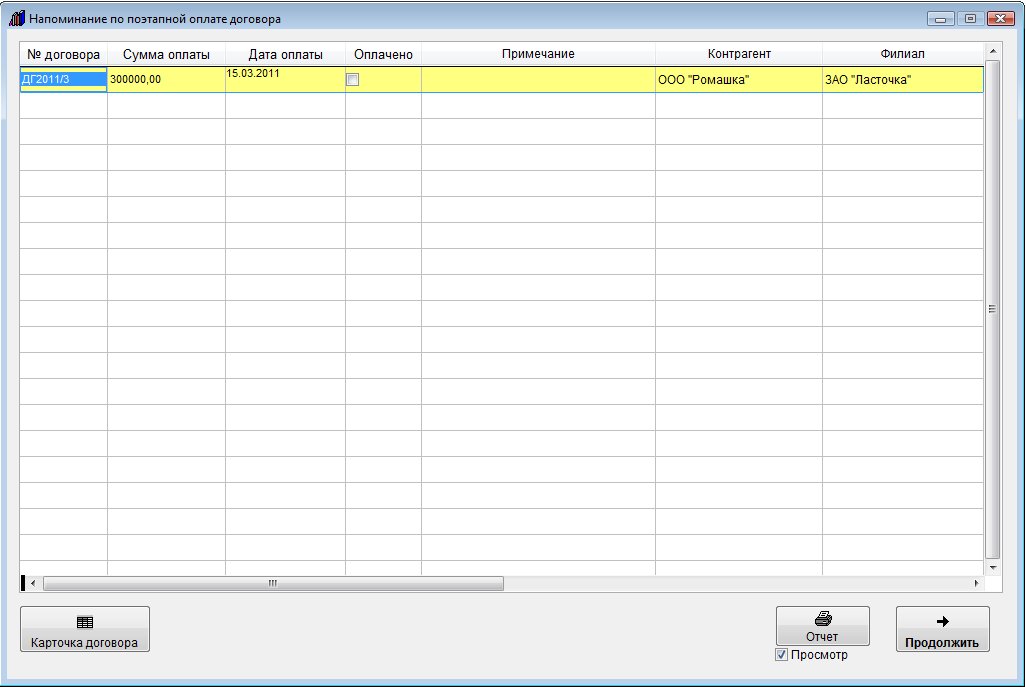
Task: Click the Примечание column header
Action: coord(538,54)
